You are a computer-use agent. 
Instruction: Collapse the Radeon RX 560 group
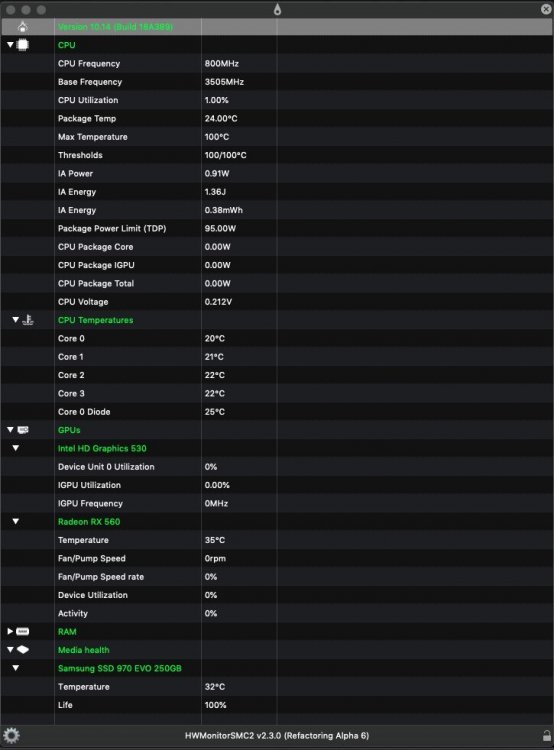point(16,521)
